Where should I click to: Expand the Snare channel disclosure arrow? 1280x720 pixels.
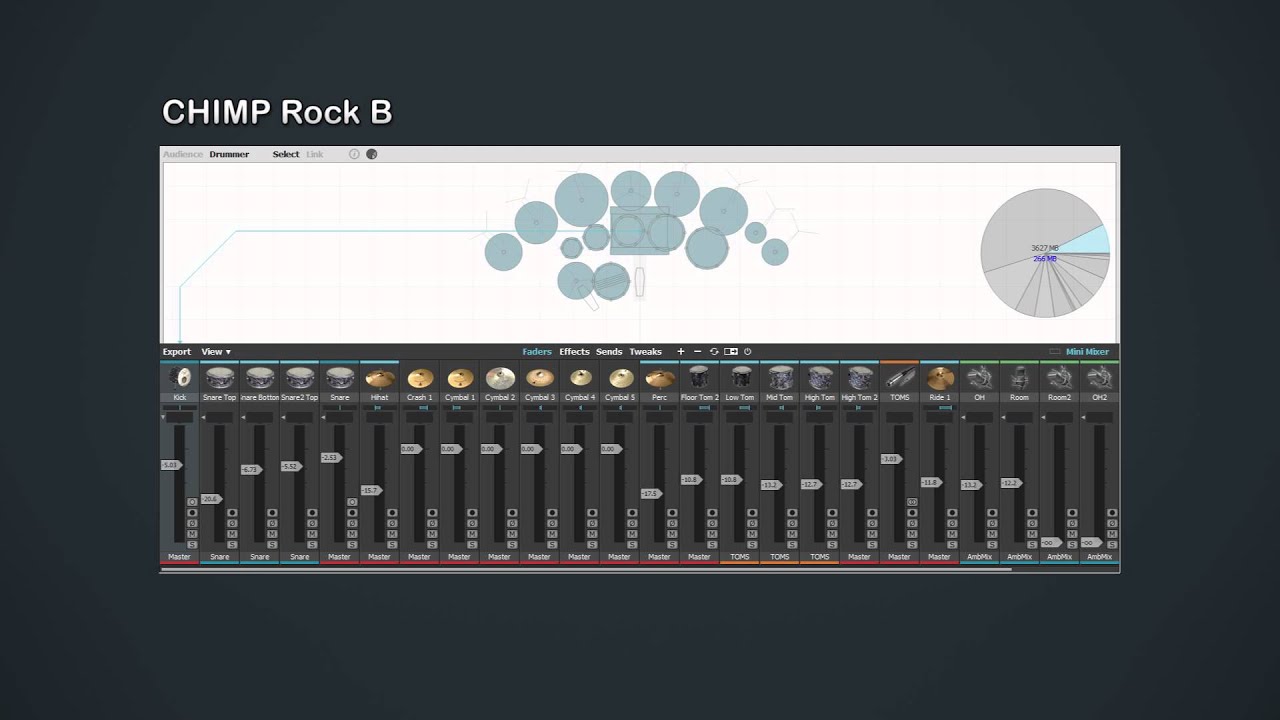click(x=323, y=417)
